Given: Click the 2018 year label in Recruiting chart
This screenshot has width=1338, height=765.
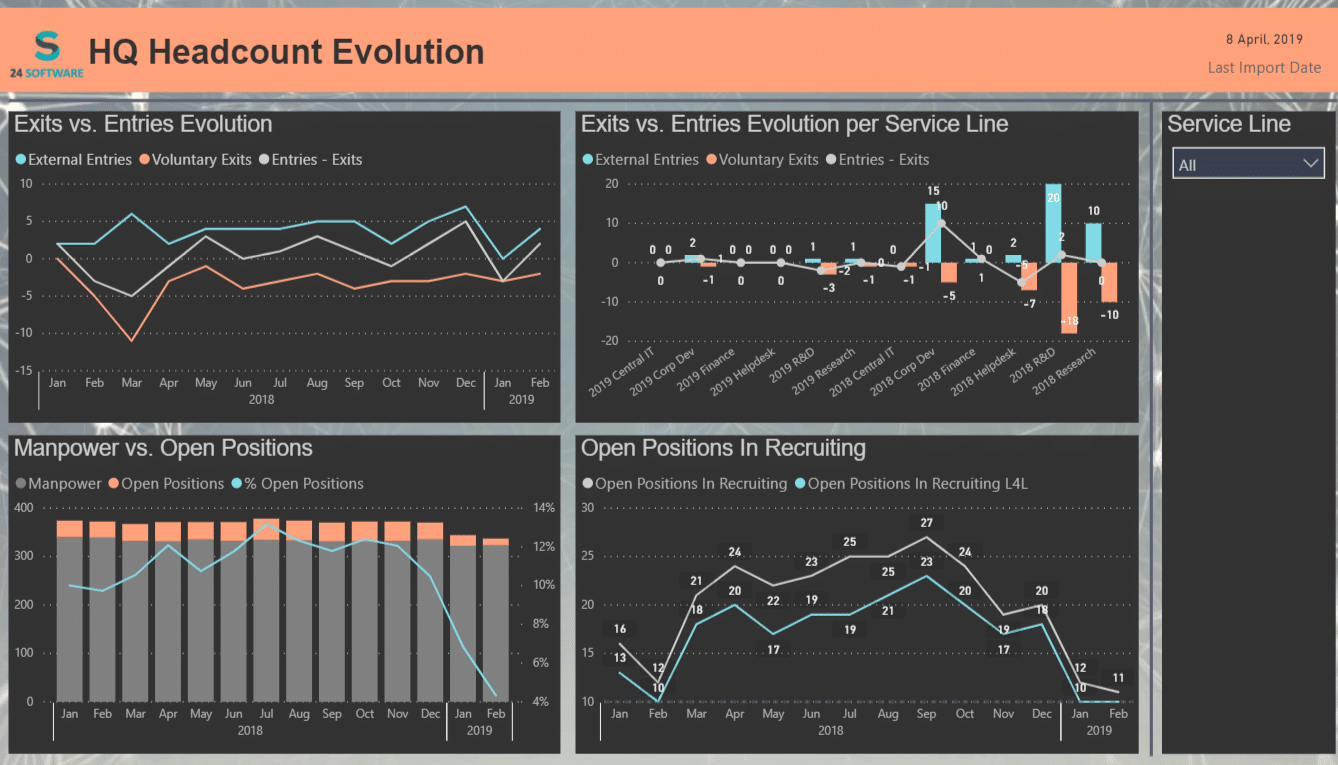Looking at the screenshot, I should [830, 730].
